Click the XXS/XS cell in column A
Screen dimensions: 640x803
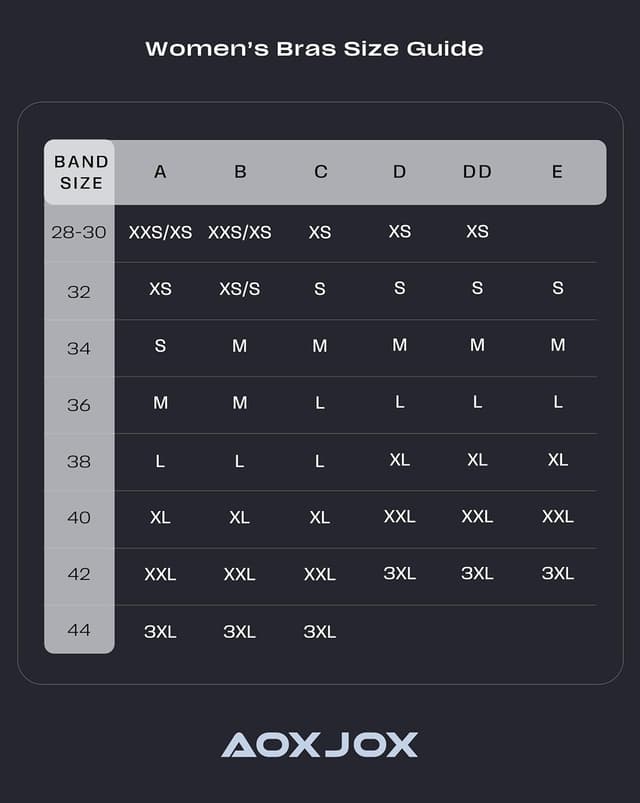[x=160, y=232]
